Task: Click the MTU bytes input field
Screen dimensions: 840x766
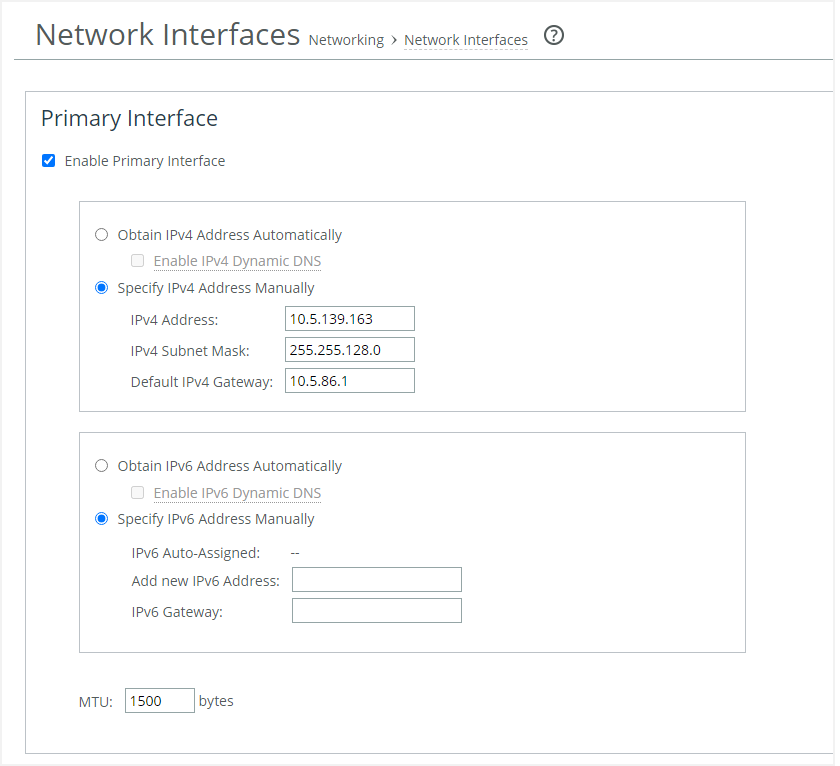Action: [x=160, y=701]
